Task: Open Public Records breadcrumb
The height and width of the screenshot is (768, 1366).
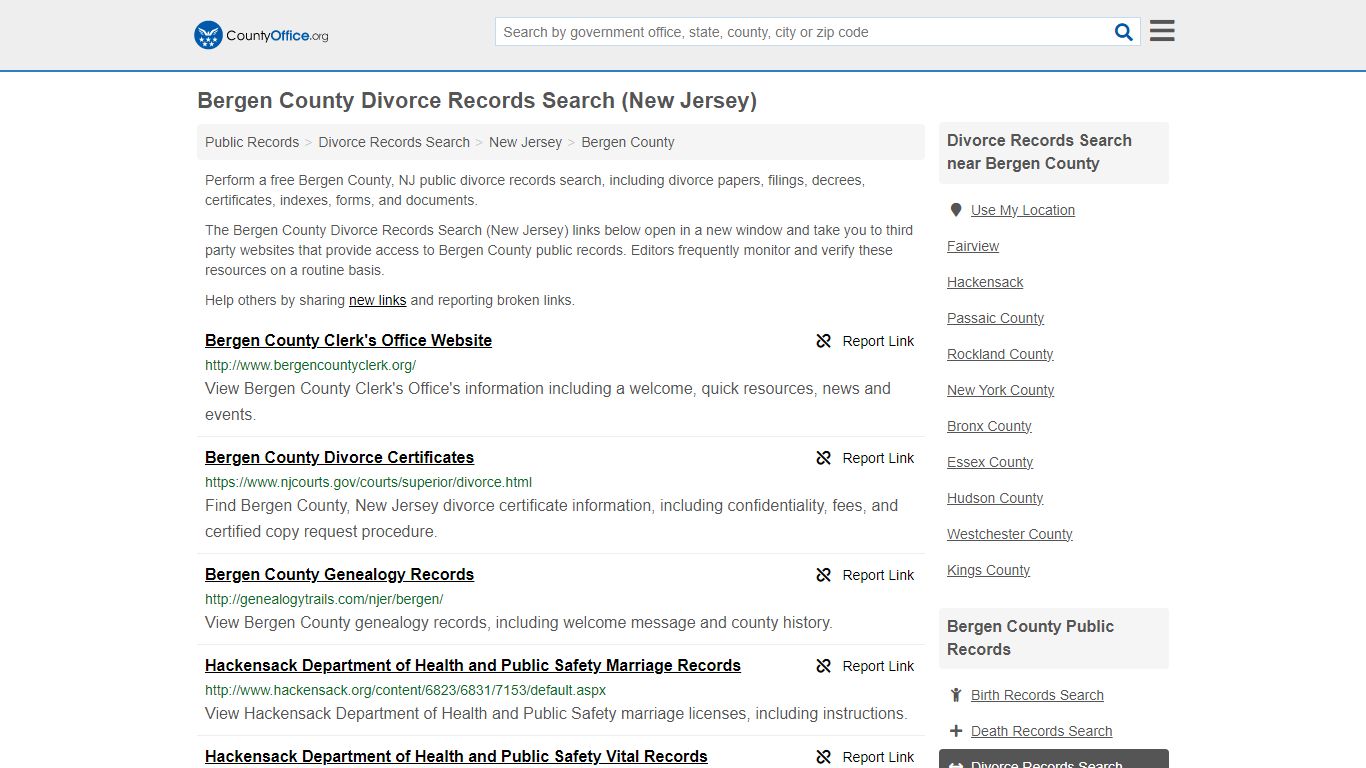Action: coord(252,142)
